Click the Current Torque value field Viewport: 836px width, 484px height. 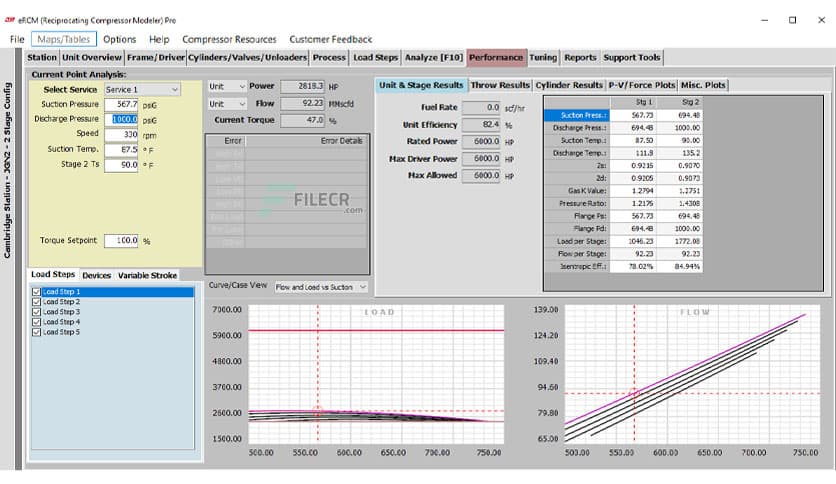pos(302,120)
